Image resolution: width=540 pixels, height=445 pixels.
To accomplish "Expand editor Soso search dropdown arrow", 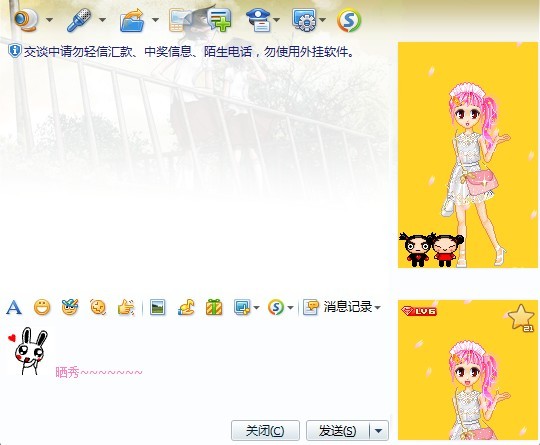I will 290,307.
